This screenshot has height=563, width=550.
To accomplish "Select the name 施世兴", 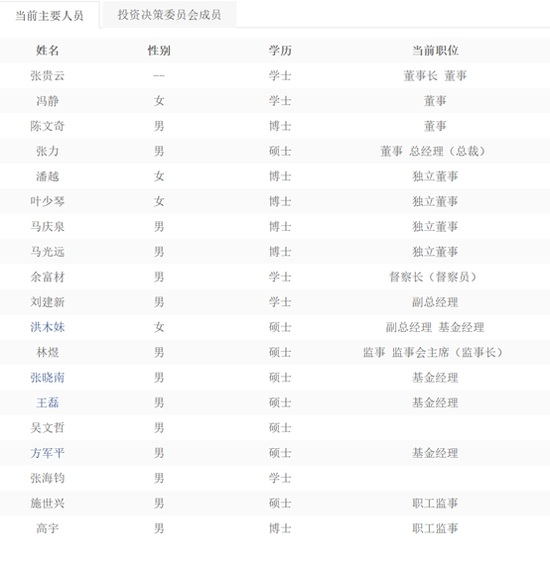I will click(x=47, y=503).
